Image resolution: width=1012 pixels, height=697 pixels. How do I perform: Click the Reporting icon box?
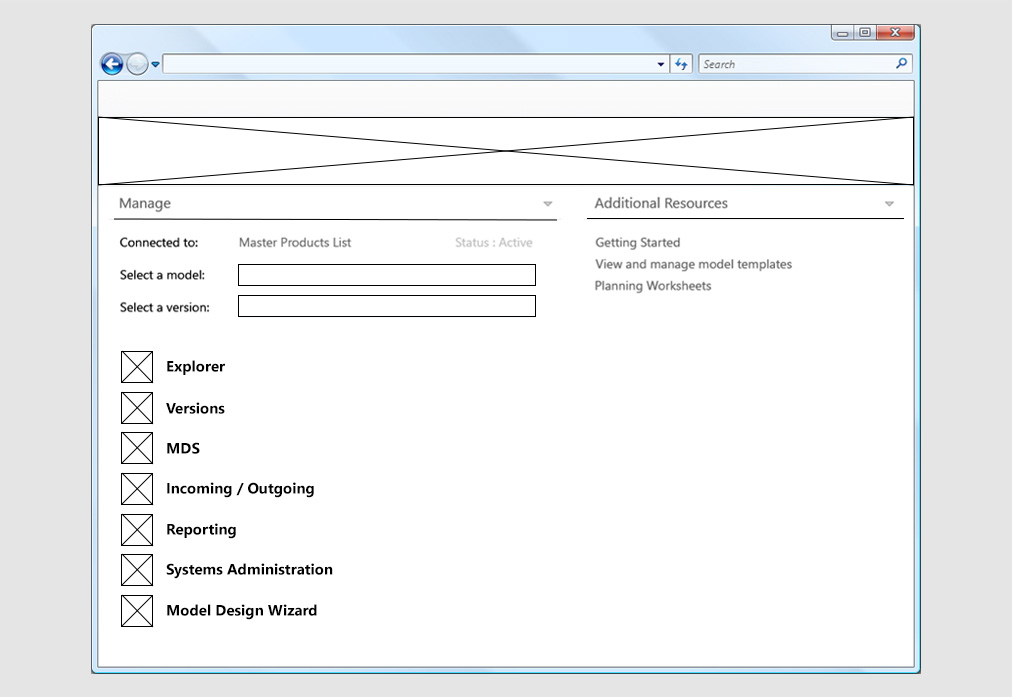137,530
